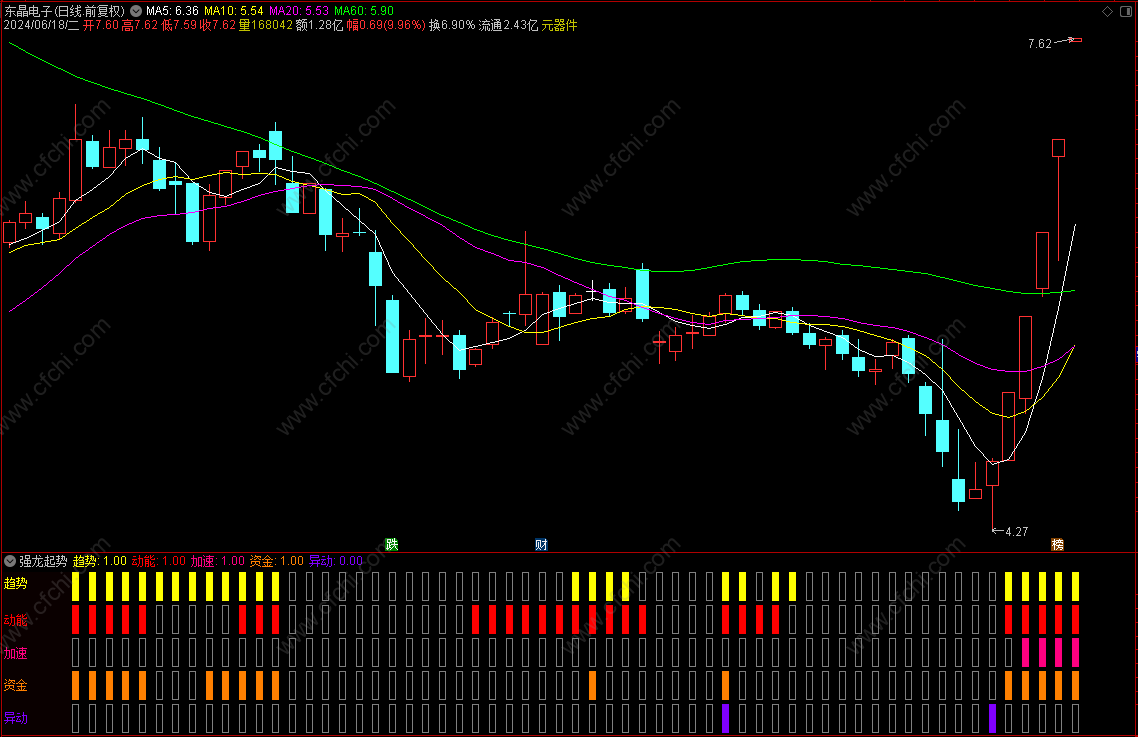Click the volume value 量168042
The image size is (1138, 737).
[x=266, y=25]
